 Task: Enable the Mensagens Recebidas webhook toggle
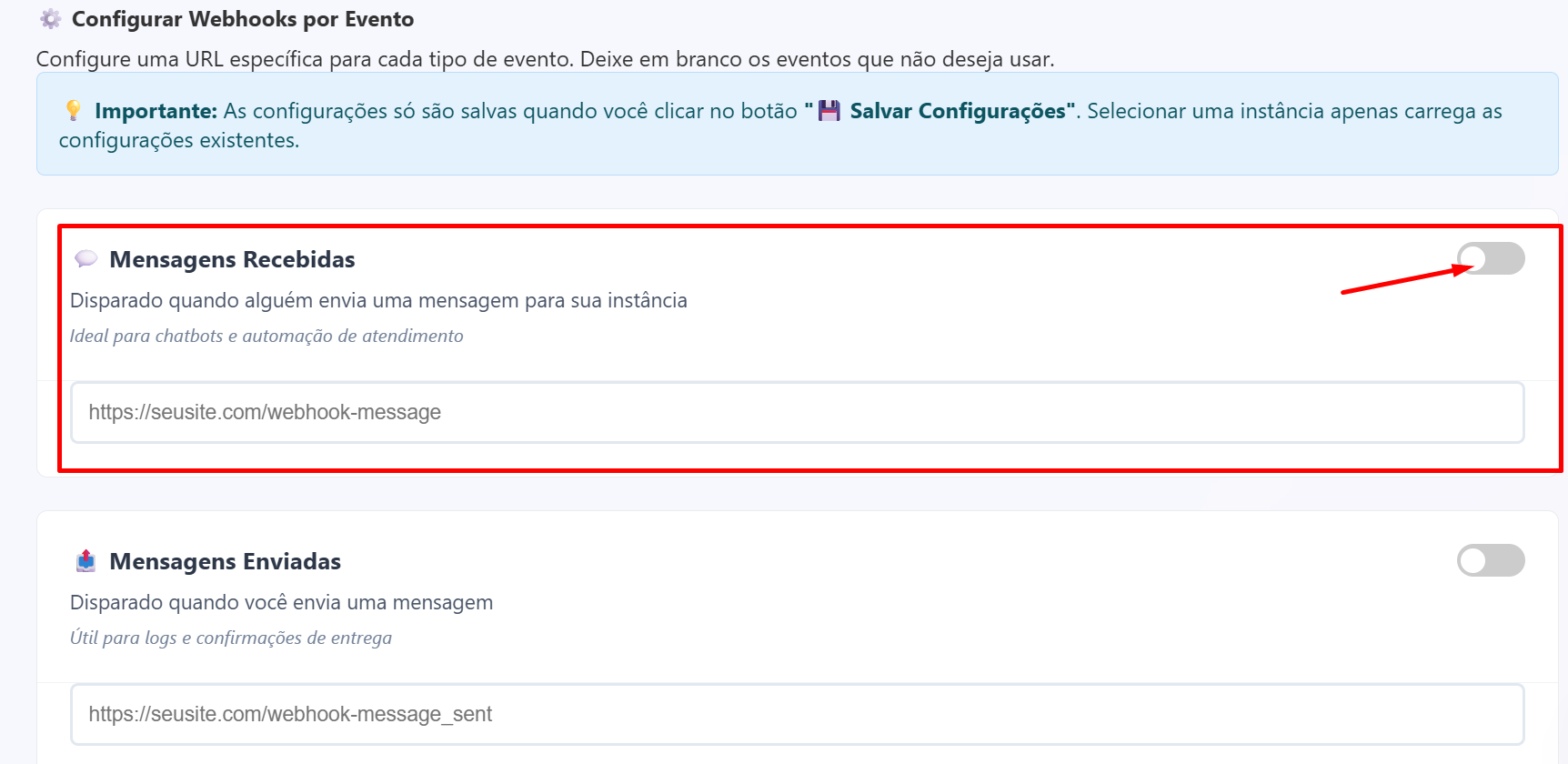pyautogui.click(x=1490, y=258)
